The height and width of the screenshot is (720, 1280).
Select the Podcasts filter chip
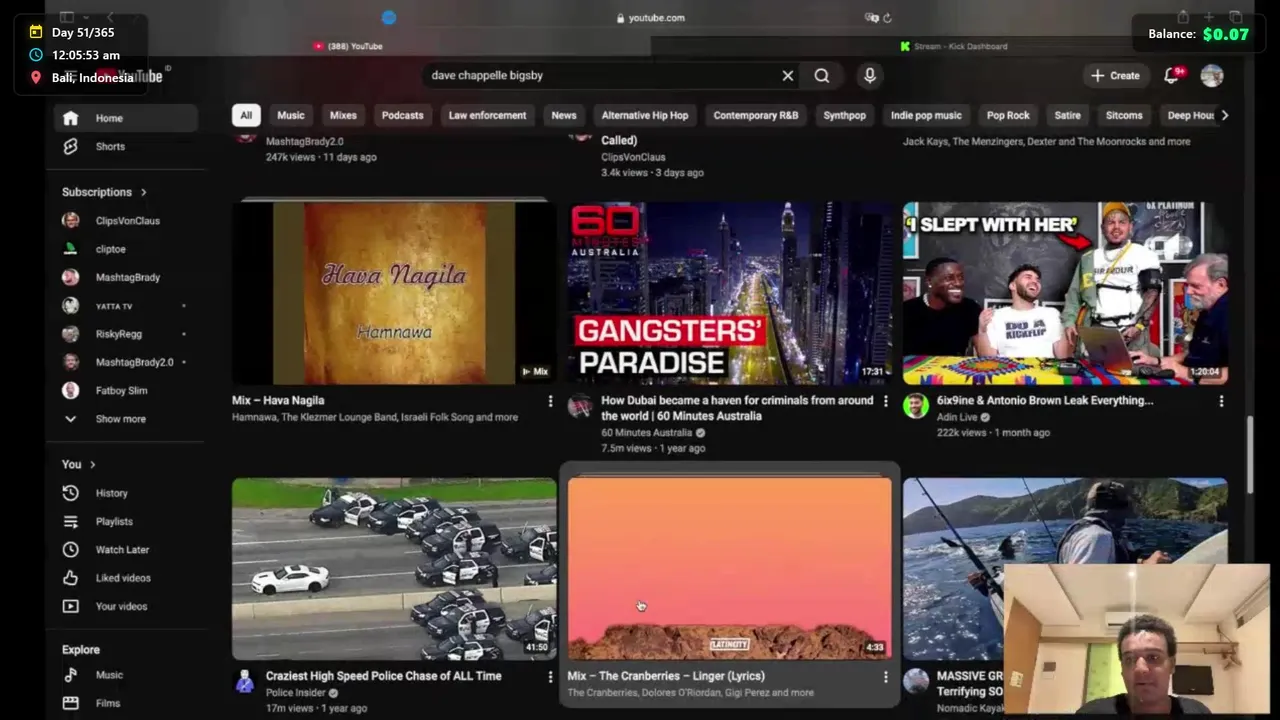tap(402, 115)
